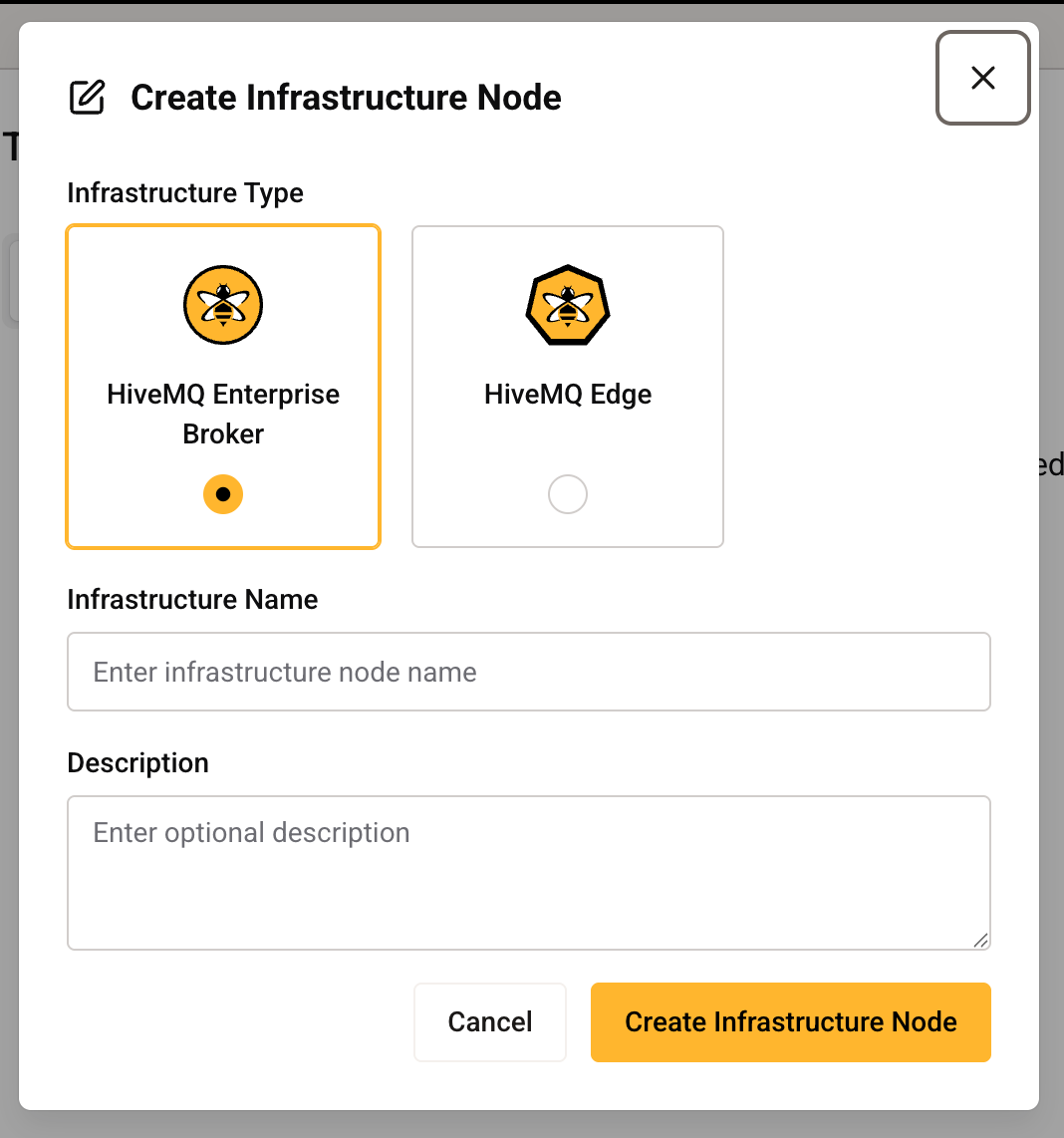Focus the Description text area
The image size is (1064, 1138).
click(528, 873)
